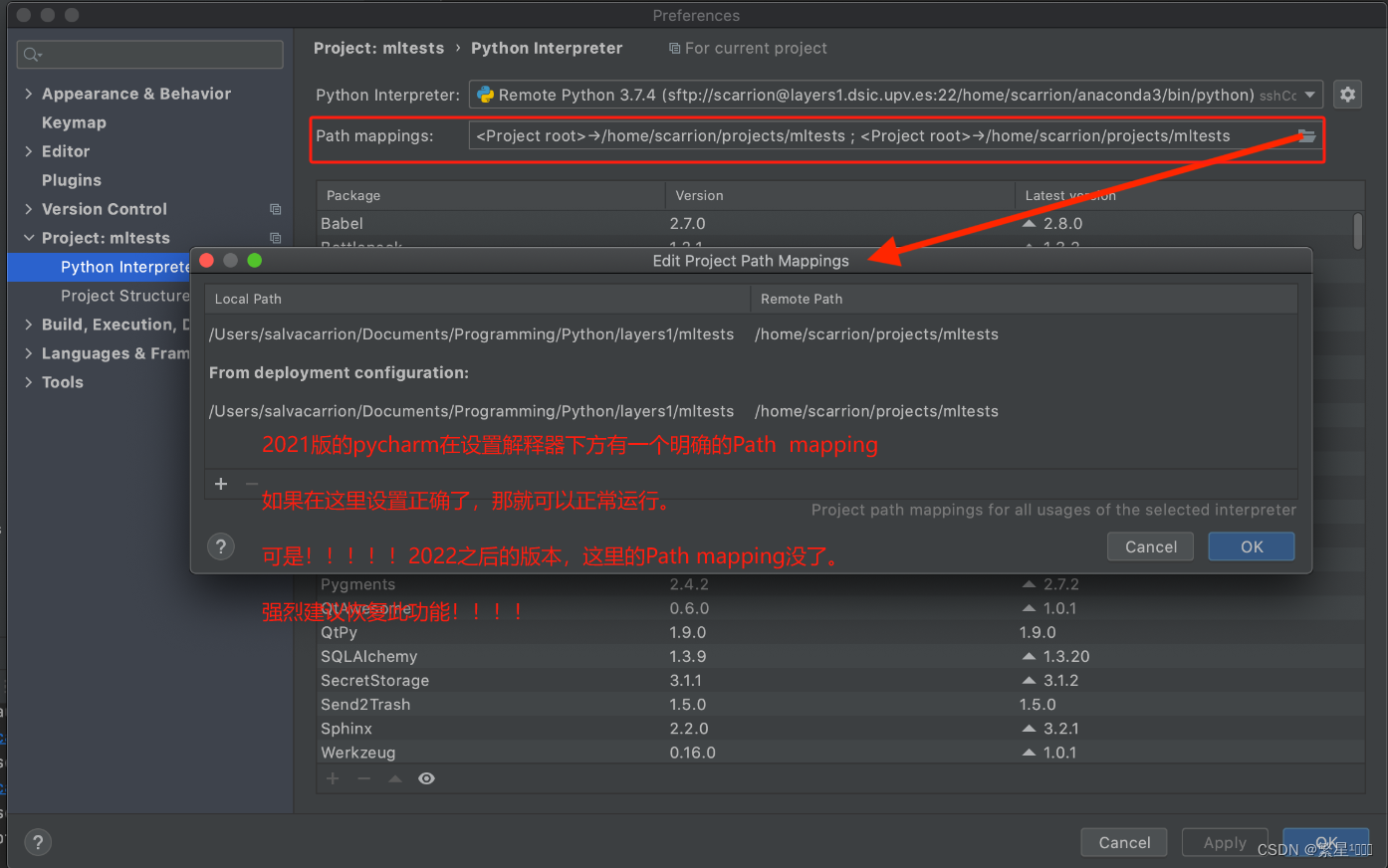The height and width of the screenshot is (868, 1388).
Task: Select the SQLAlchemy package row
Action: [x=840, y=657]
